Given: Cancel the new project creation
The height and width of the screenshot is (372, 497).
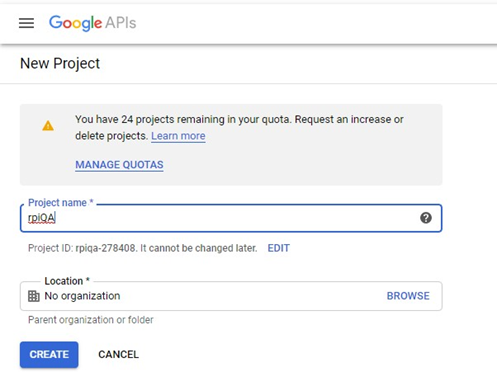Looking at the screenshot, I should click(x=118, y=354).
